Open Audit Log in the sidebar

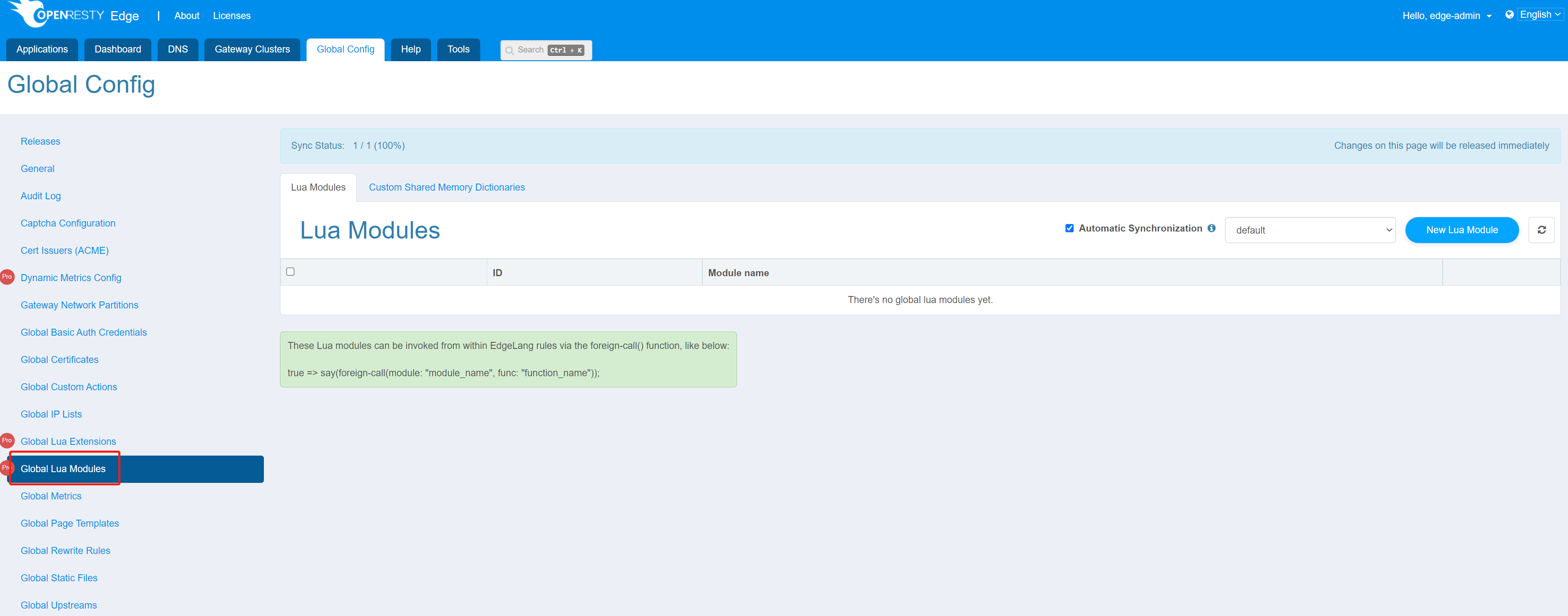[x=40, y=196]
